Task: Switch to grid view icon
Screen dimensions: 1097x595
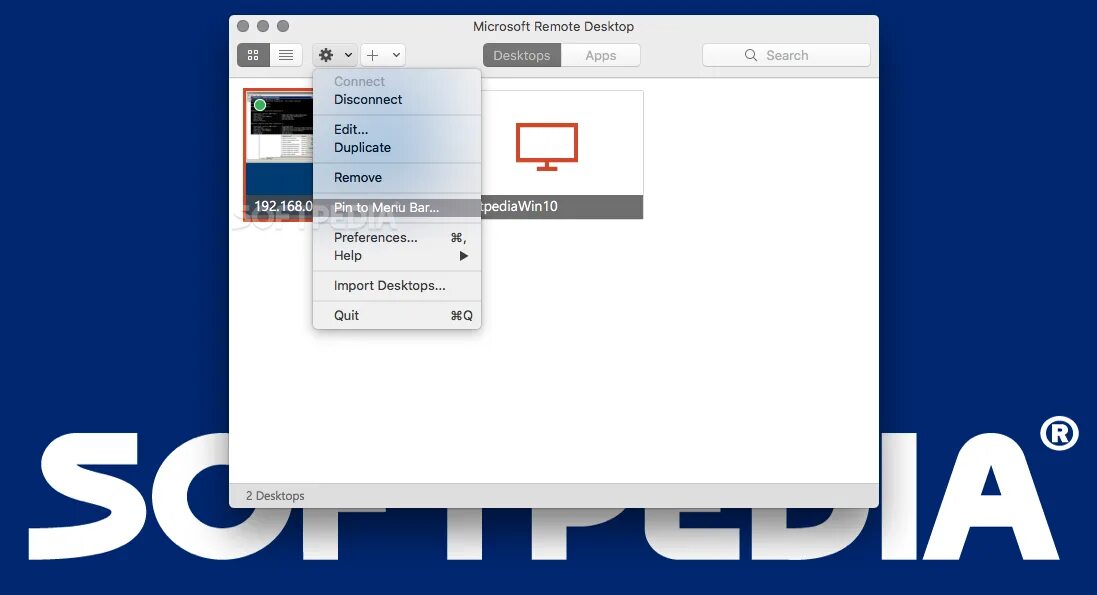Action: 253,55
